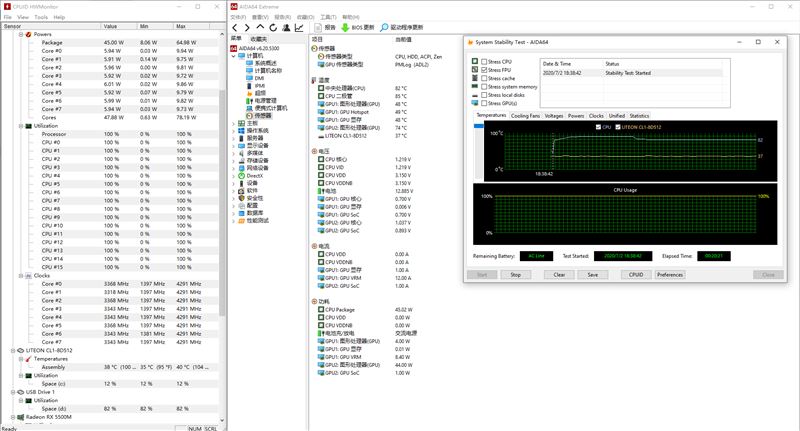Switch to Clocks tab in Stability Test
800x431 pixels.
pos(596,116)
